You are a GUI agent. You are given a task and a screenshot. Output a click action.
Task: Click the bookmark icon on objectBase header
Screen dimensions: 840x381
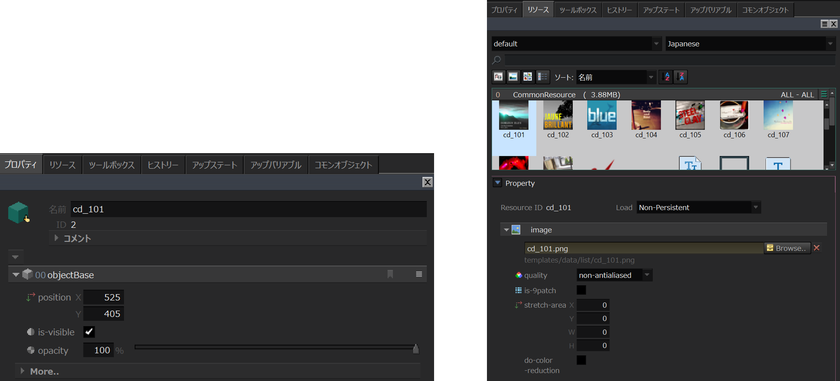tap(390, 274)
